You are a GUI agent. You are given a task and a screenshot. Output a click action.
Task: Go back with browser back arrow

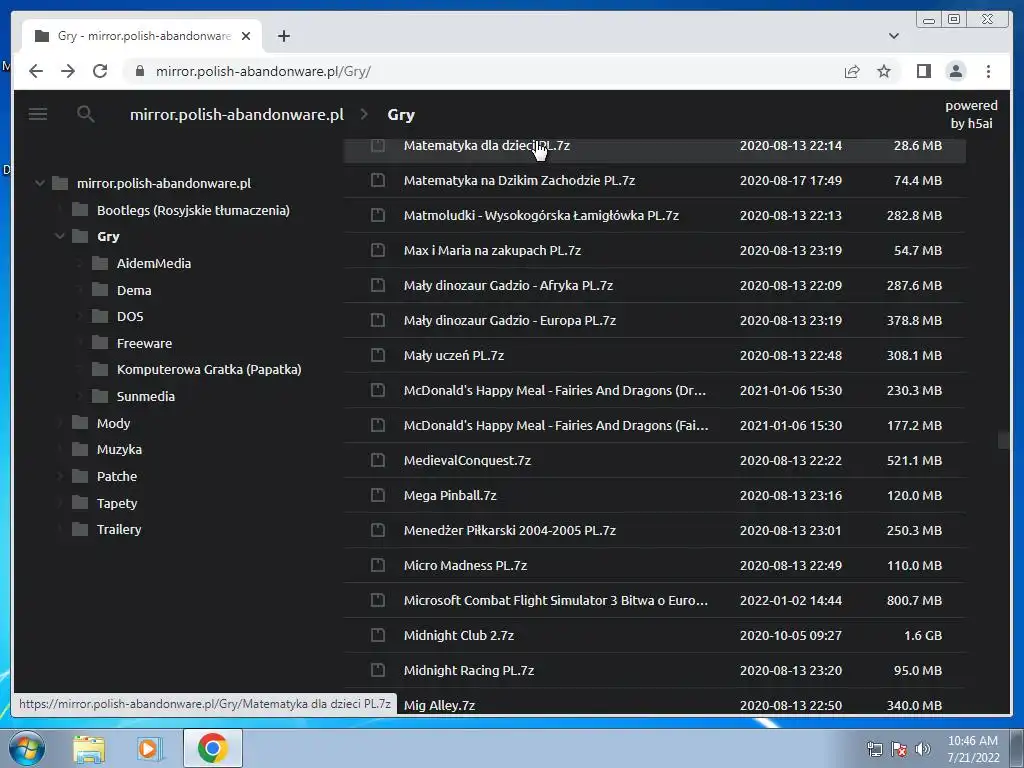click(x=36, y=71)
